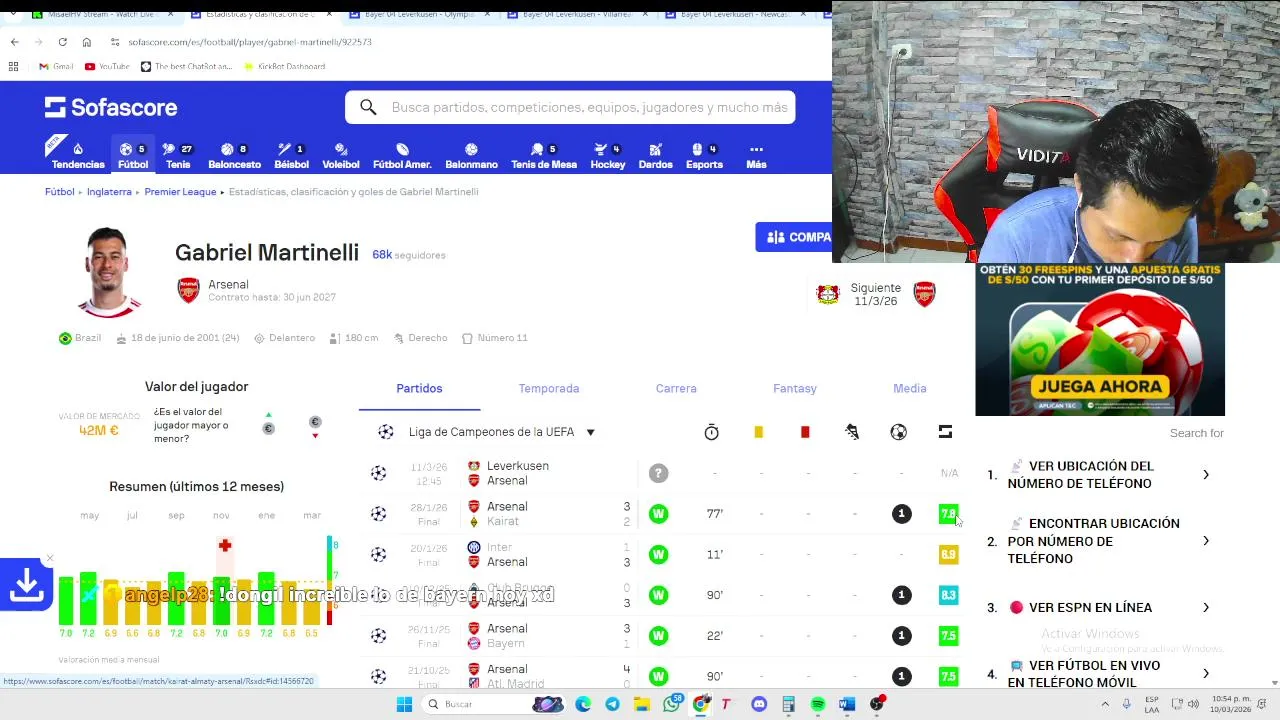Image resolution: width=1280 pixels, height=720 pixels.
Task: Click the goals football column icon
Action: point(898,432)
